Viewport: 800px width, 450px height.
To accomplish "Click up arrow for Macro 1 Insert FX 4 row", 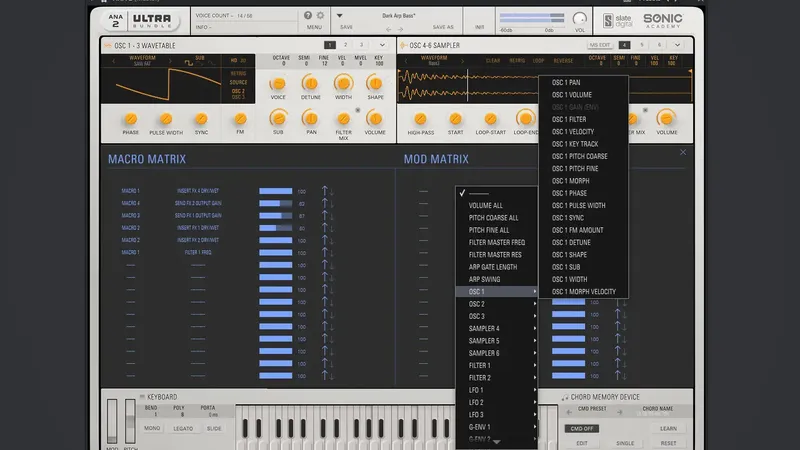I will click(324, 190).
